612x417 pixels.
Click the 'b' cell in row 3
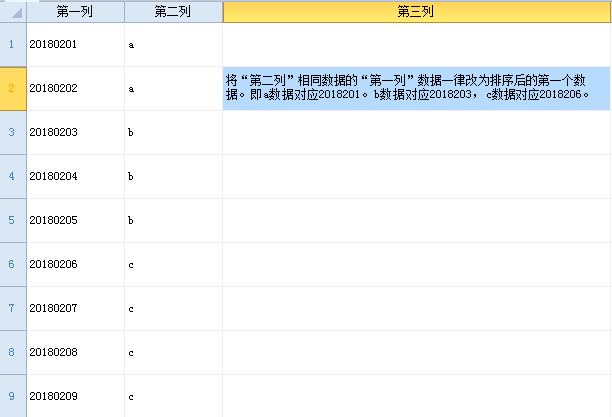[174, 132]
